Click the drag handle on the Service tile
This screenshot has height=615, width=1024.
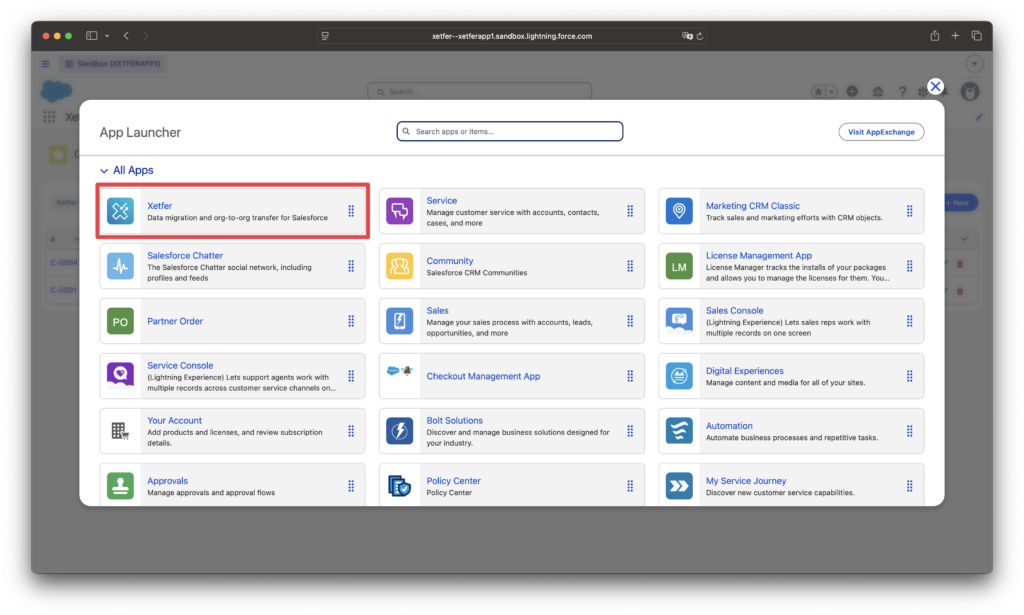630,211
